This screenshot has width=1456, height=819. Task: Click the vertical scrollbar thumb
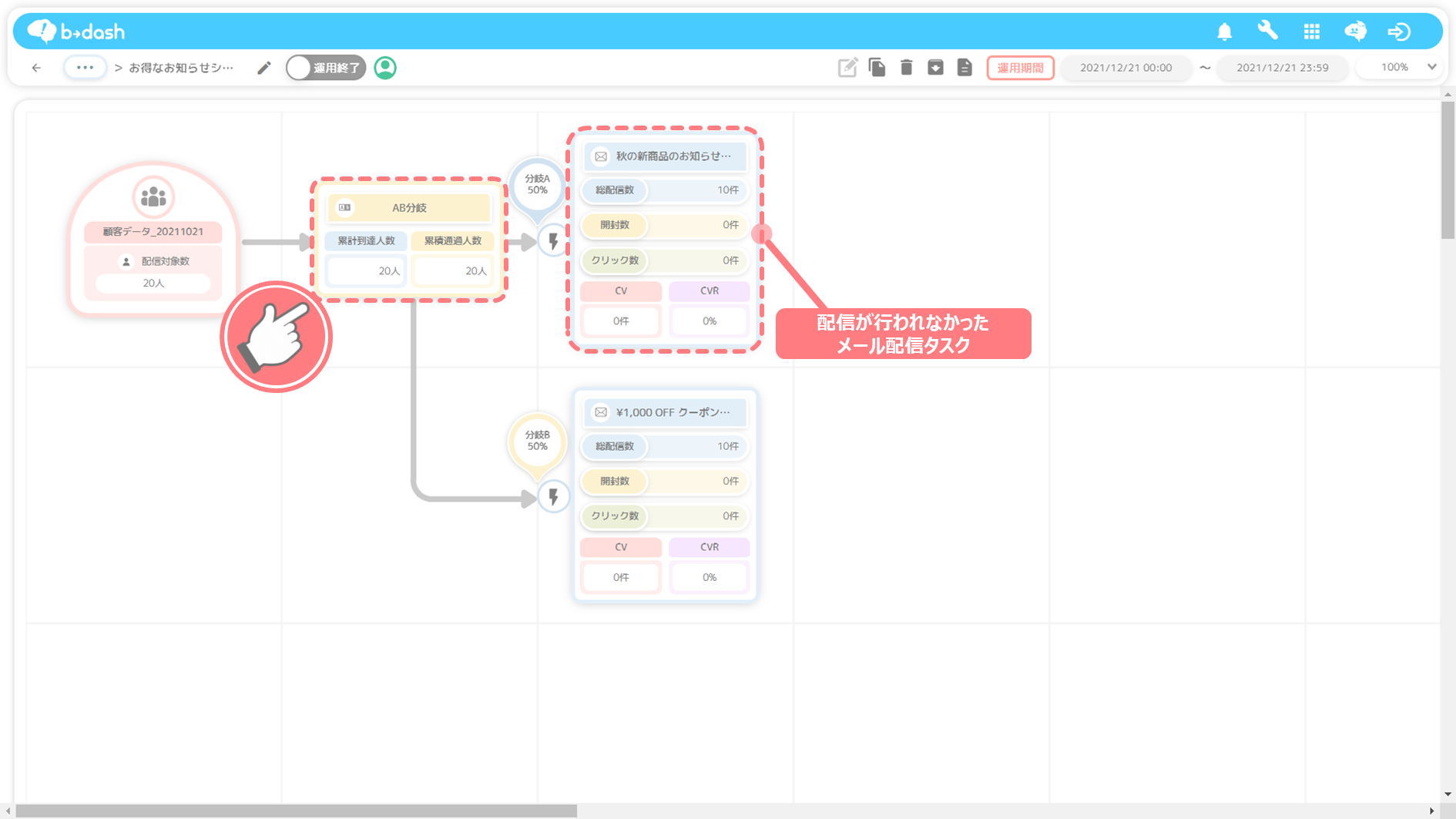(x=1448, y=170)
